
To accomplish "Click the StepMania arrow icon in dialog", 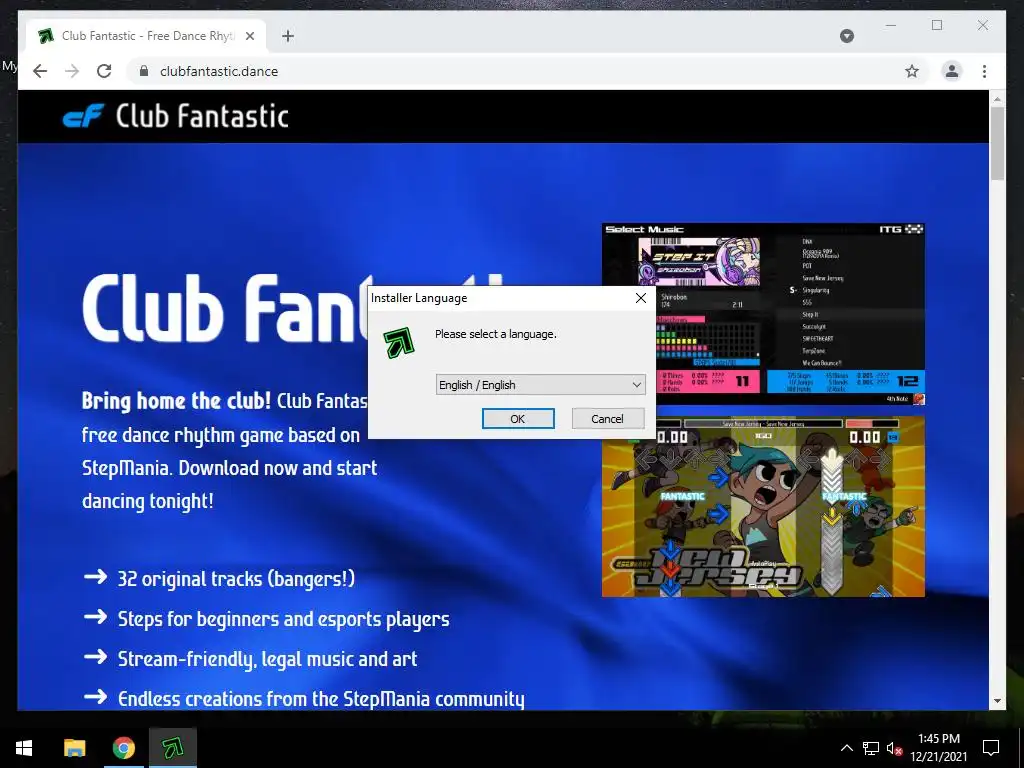I will (399, 342).
